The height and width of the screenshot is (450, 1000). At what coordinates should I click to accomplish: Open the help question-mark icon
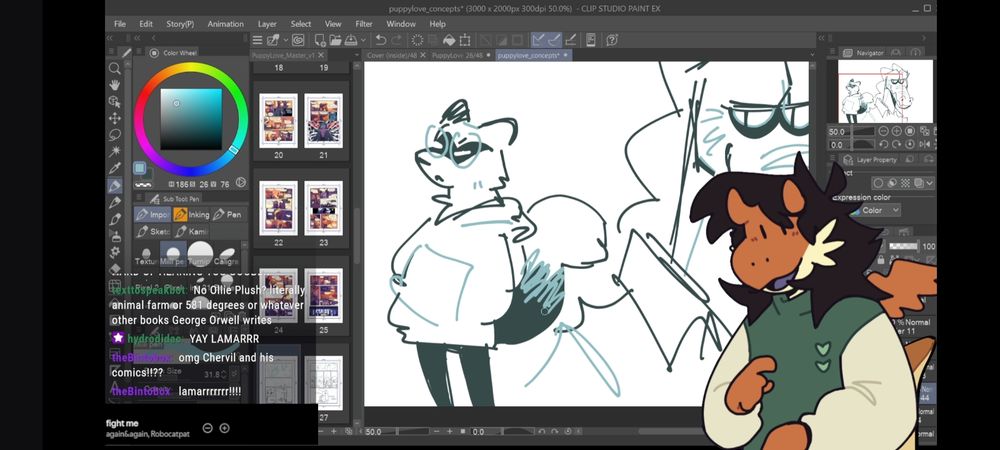click(x=612, y=40)
